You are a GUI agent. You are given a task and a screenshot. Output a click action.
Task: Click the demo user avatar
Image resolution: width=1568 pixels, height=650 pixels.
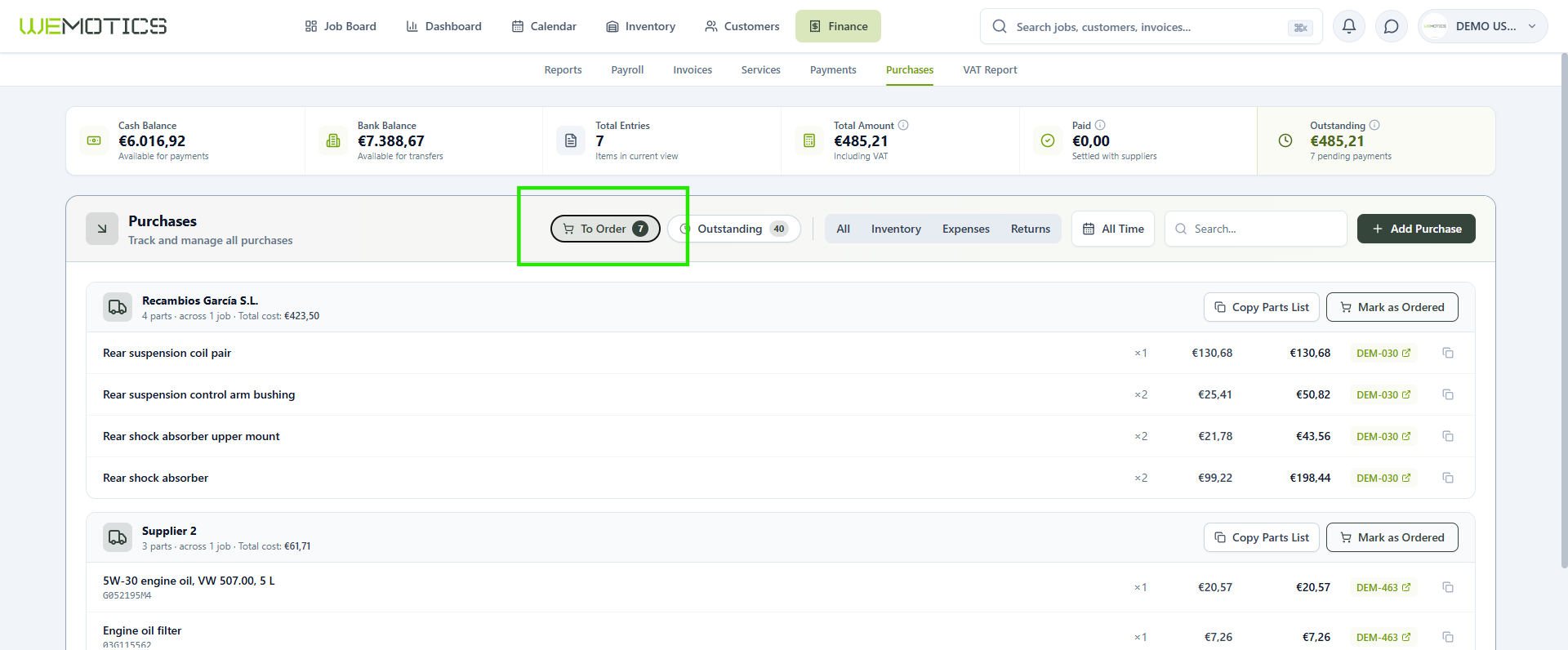pos(1435,26)
